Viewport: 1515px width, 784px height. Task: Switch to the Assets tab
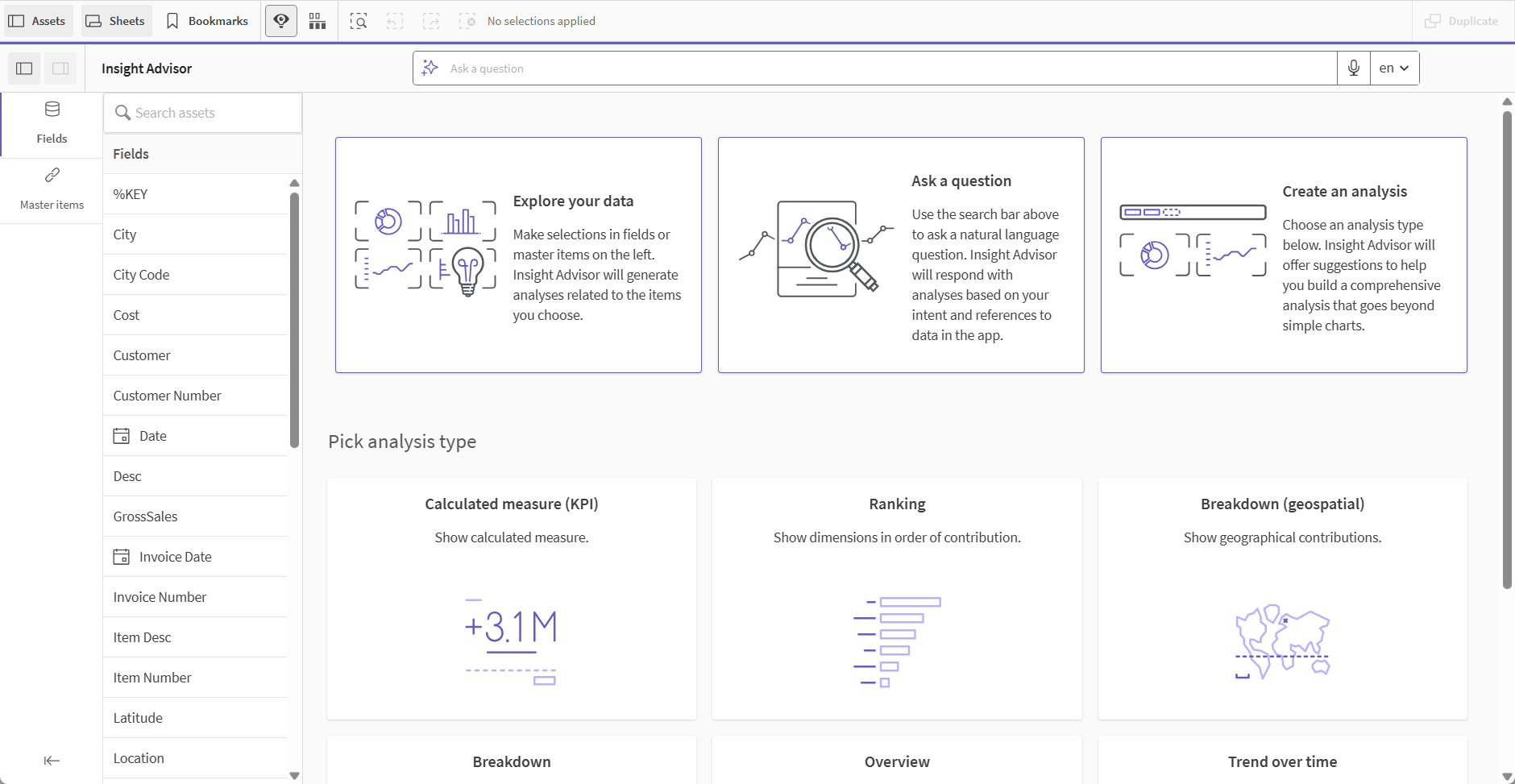point(37,20)
